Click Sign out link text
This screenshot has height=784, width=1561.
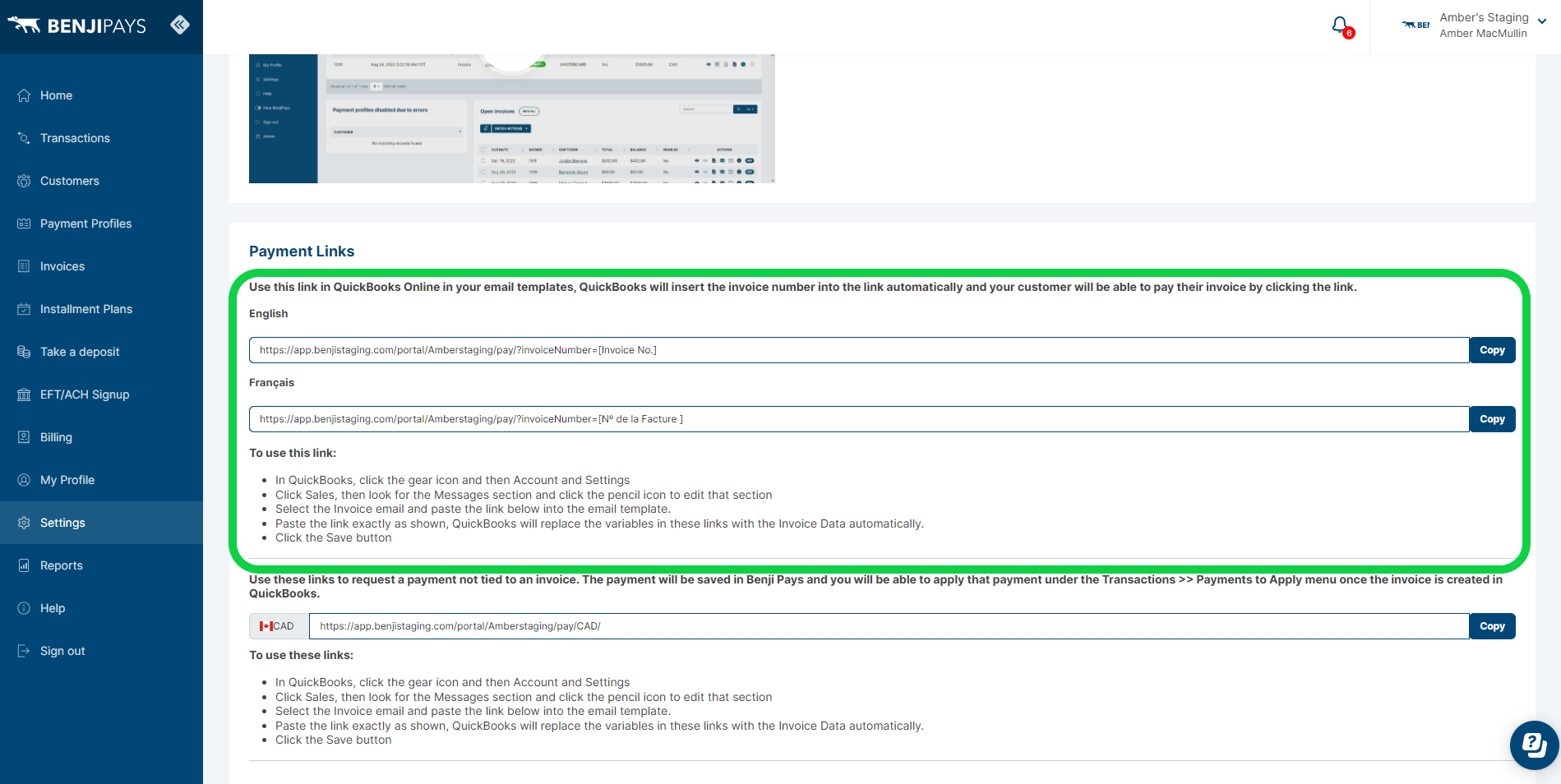(x=62, y=651)
